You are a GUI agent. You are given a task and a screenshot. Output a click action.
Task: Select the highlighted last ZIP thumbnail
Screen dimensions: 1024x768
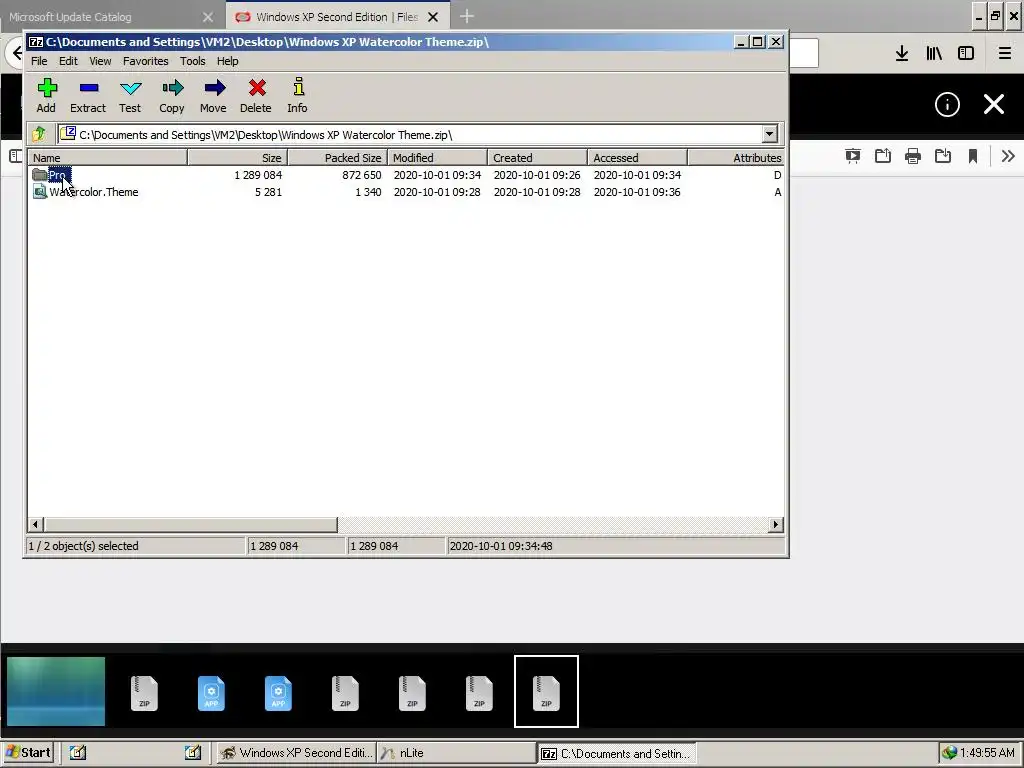(x=547, y=691)
